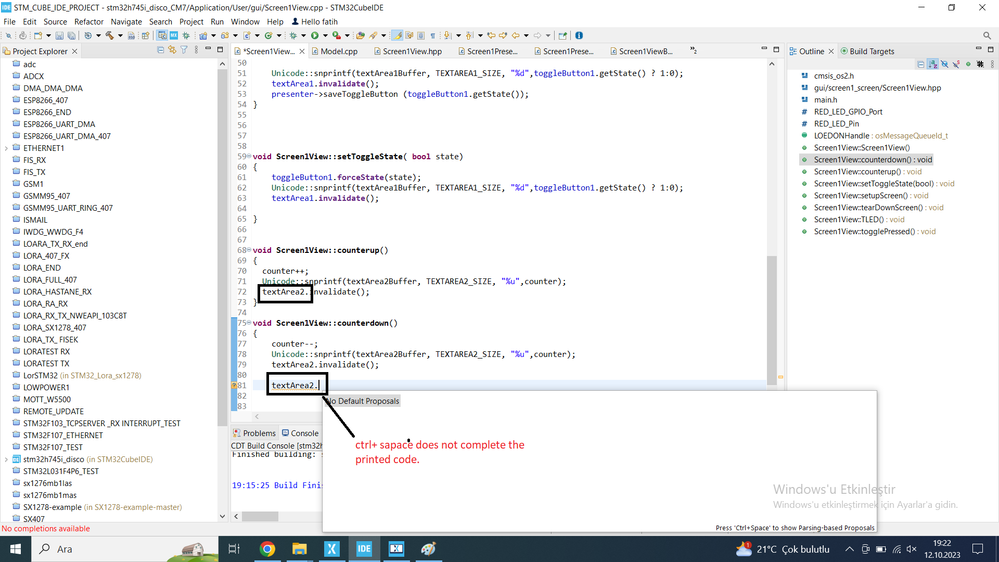Open the Run button dropdown arrow

325,36
